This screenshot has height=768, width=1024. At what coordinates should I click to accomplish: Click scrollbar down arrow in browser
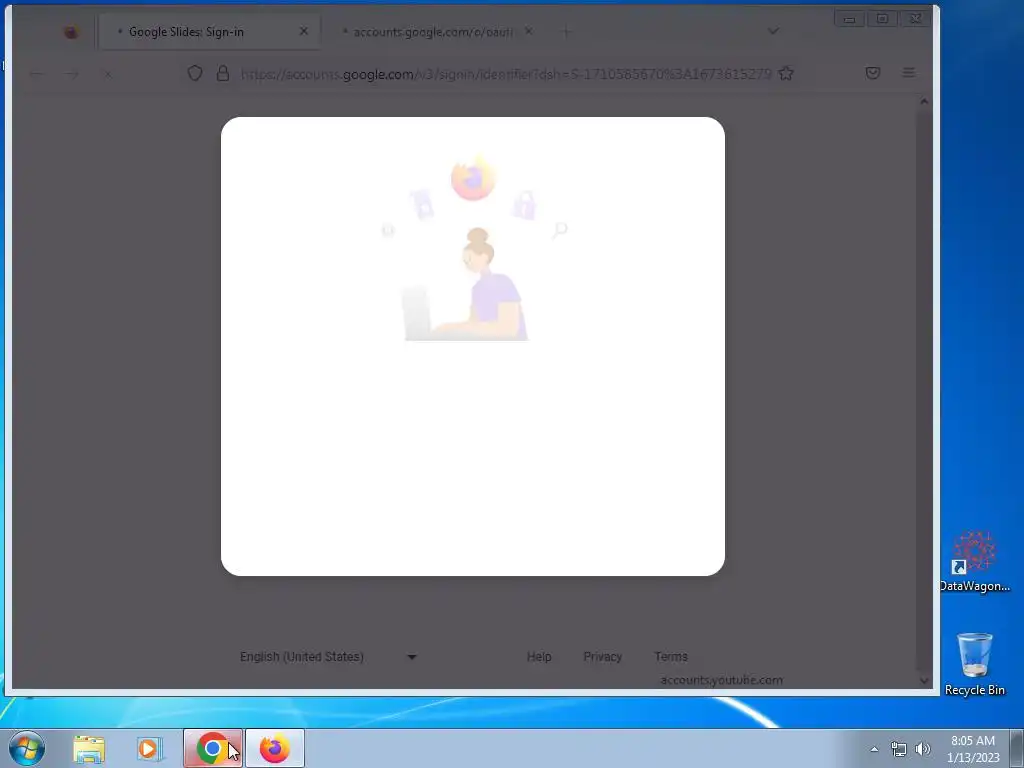click(x=923, y=680)
